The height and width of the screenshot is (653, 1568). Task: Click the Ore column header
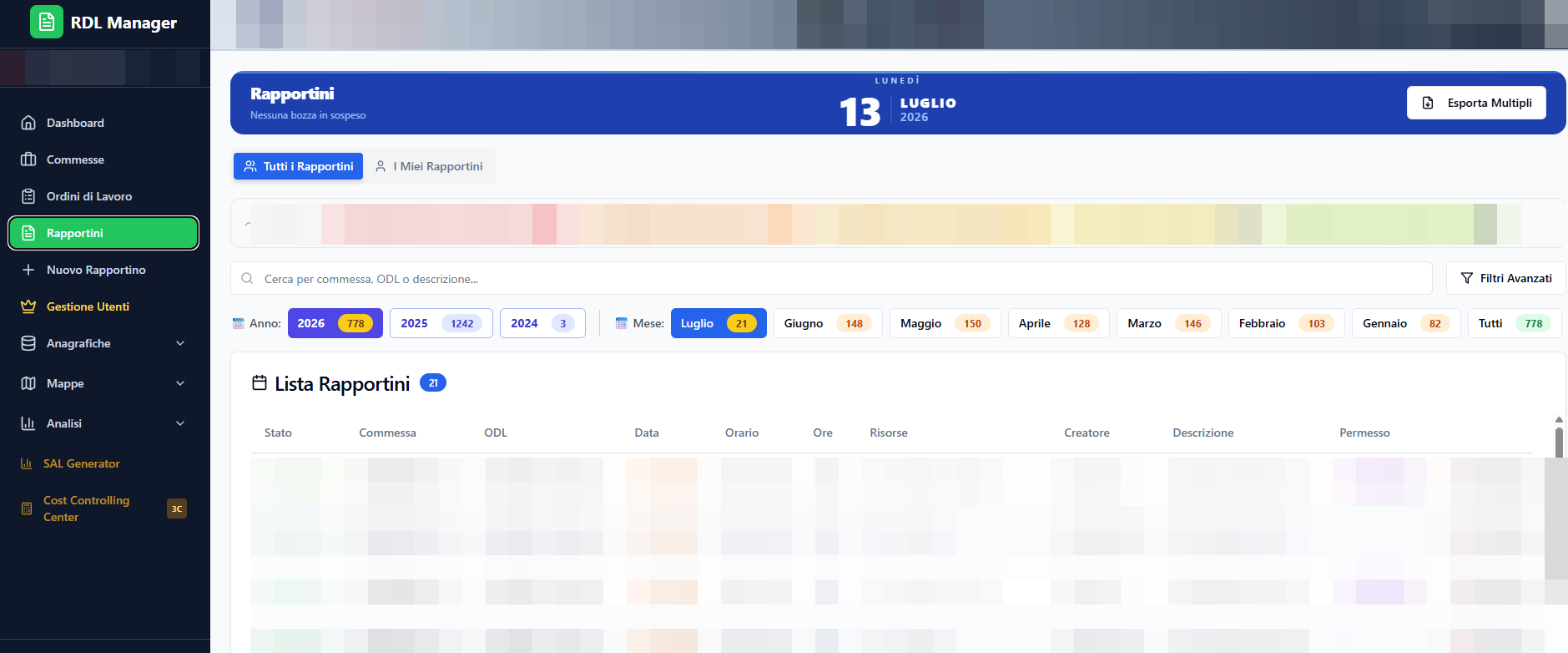pyautogui.click(x=823, y=433)
